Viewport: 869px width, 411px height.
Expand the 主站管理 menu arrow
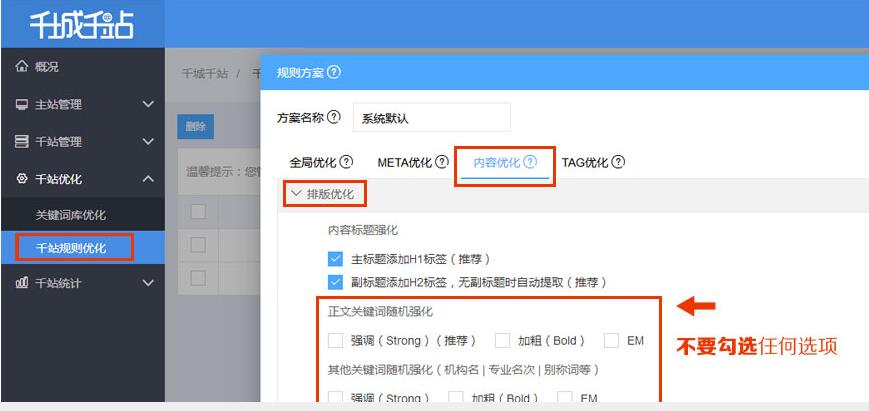(x=148, y=104)
